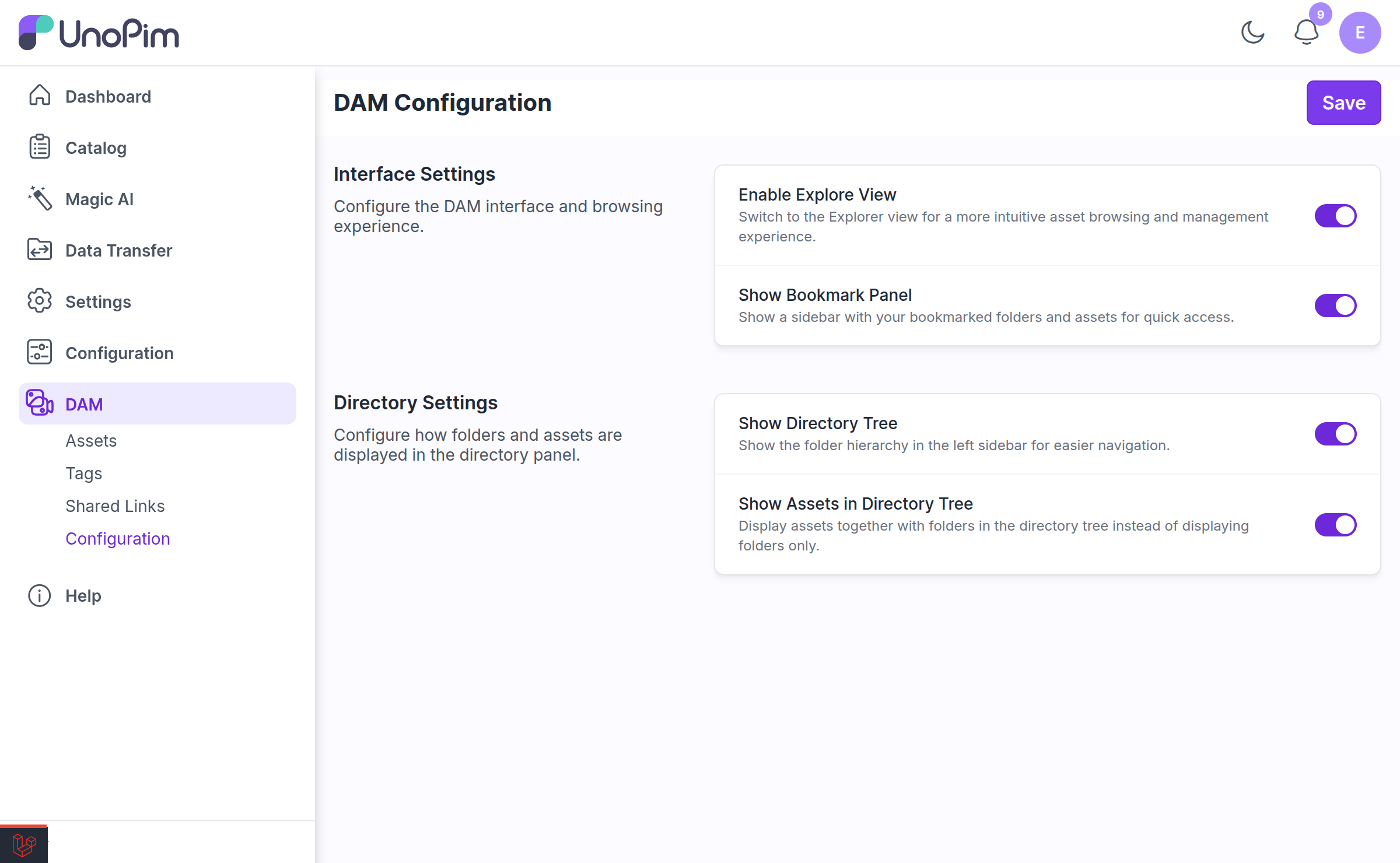Viewport: 1400px width, 863px height.
Task: Open Help menu item
Action: tap(157, 595)
